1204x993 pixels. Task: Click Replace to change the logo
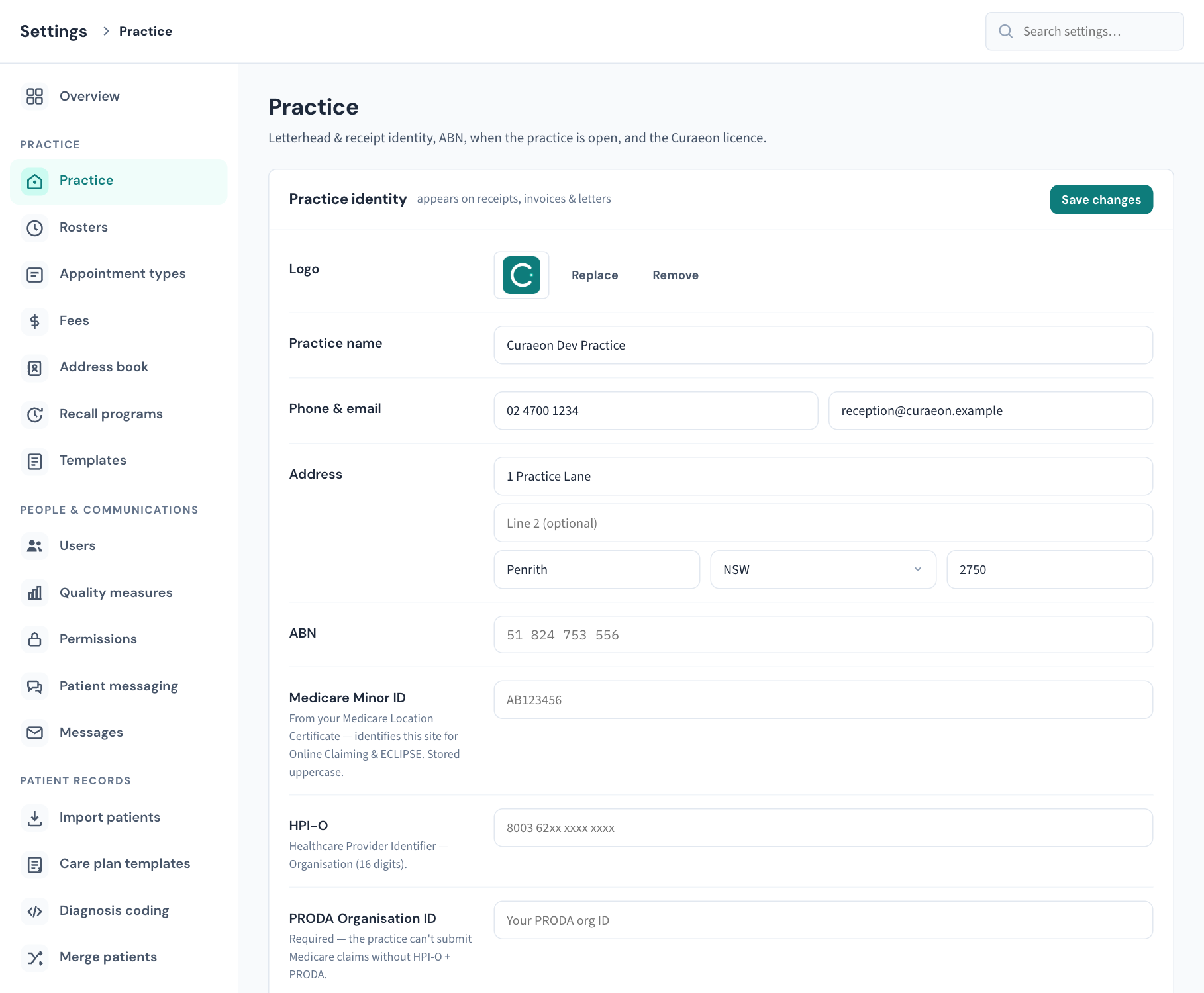pyautogui.click(x=595, y=275)
